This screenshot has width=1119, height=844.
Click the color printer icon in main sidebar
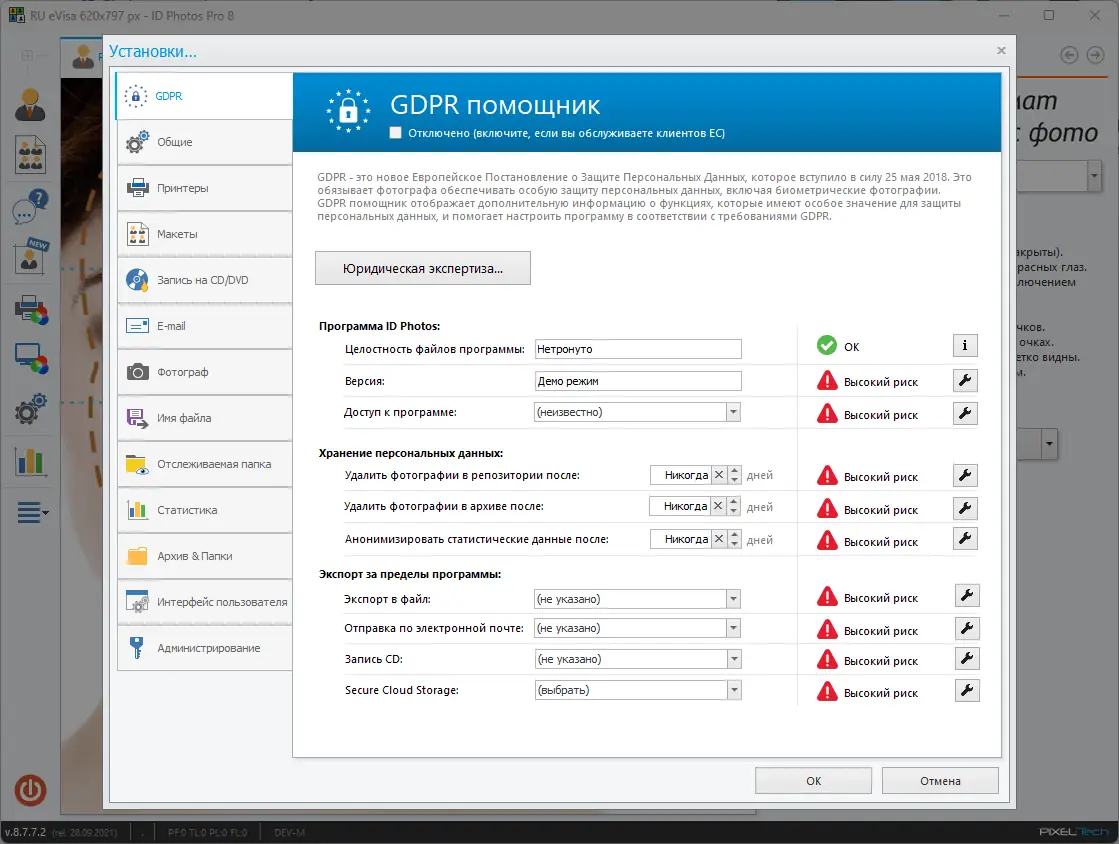click(x=31, y=310)
